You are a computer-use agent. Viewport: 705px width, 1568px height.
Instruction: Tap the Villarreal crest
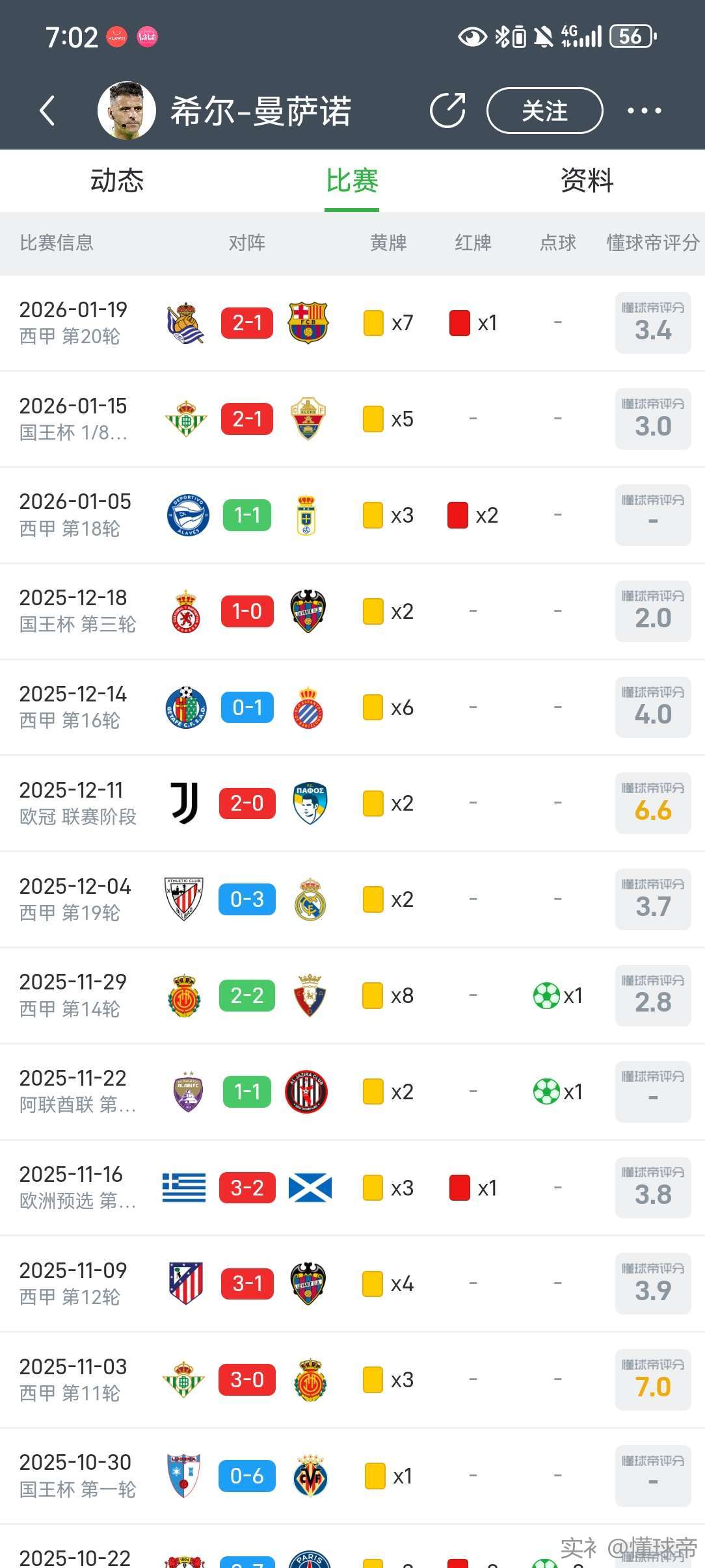click(x=310, y=1476)
